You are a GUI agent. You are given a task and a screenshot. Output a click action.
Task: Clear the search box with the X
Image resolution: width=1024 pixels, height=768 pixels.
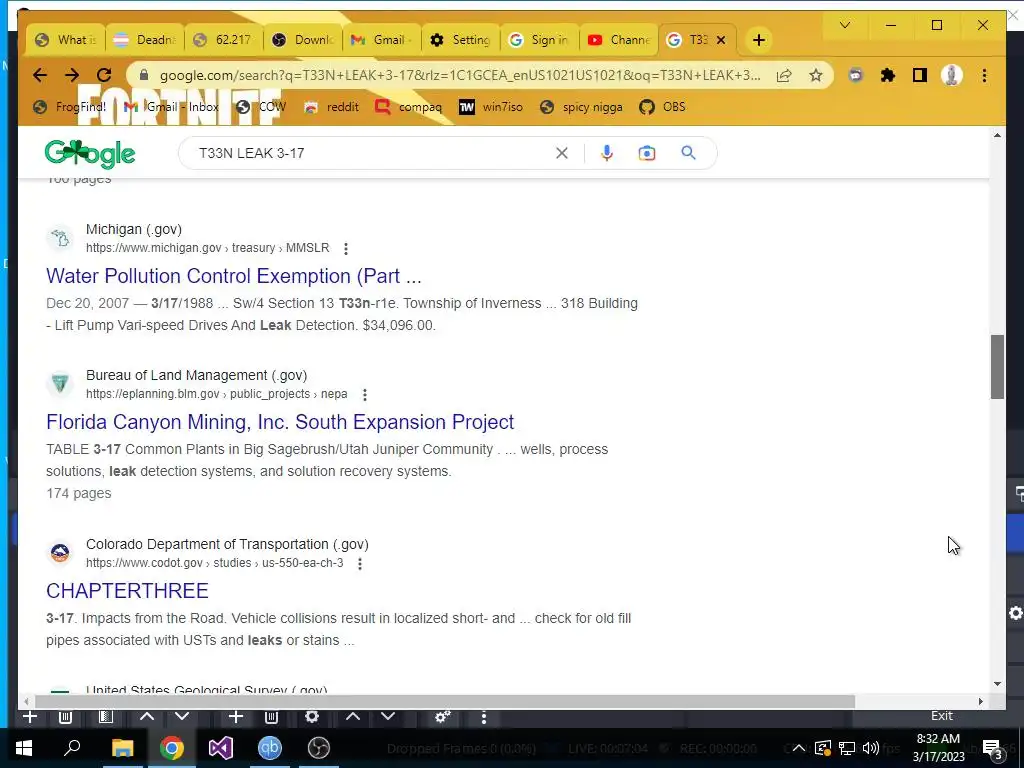coord(562,153)
